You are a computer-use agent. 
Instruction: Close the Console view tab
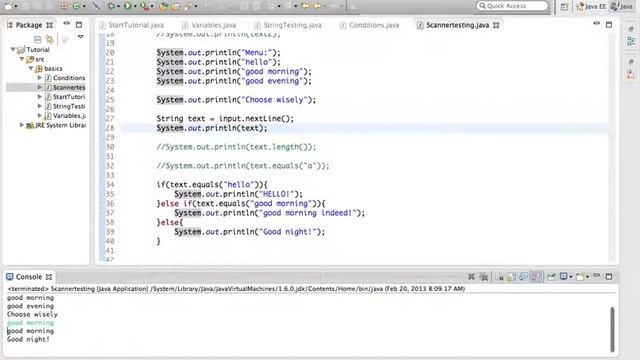coord(49,277)
